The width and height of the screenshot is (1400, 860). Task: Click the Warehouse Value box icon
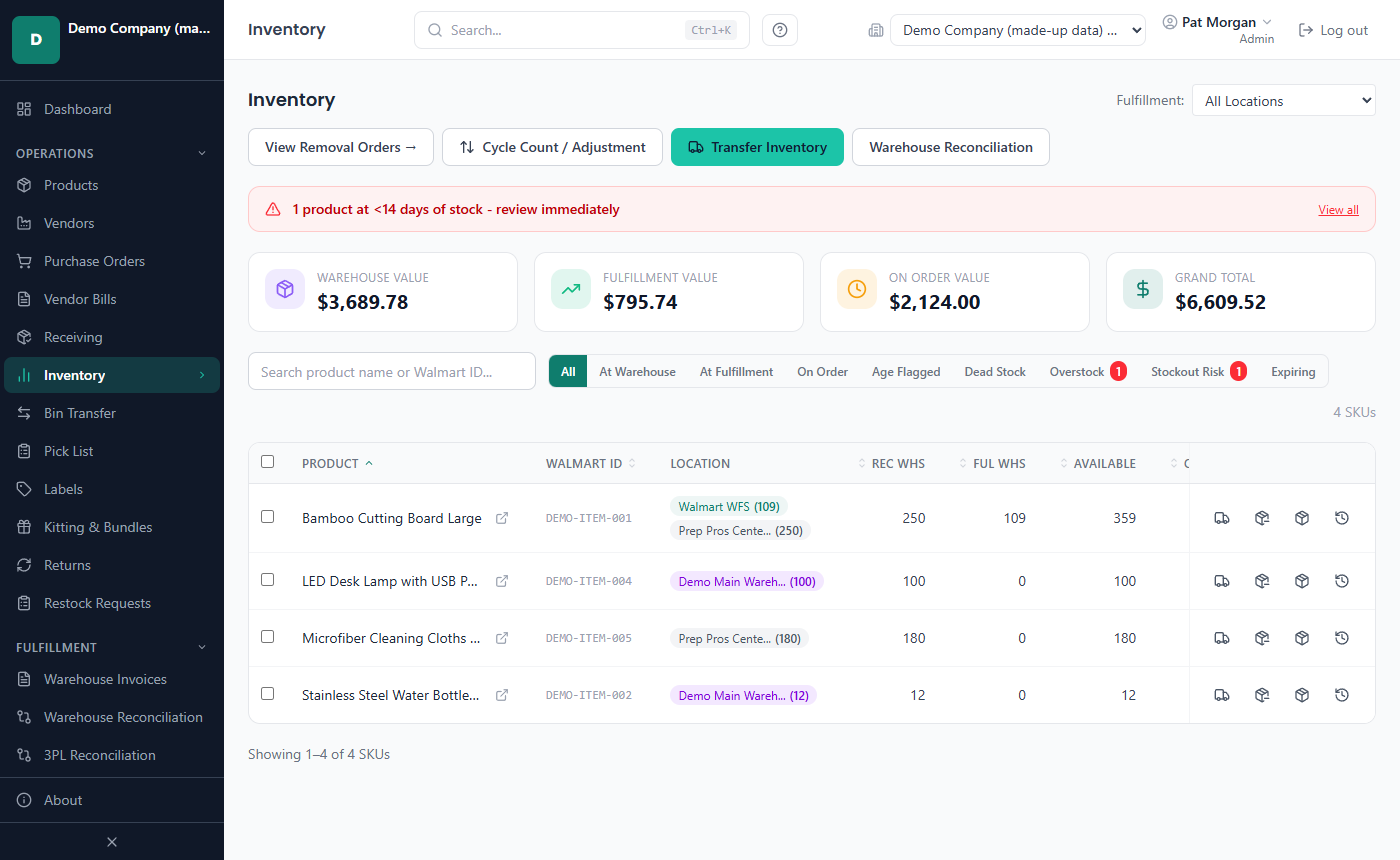pos(285,289)
